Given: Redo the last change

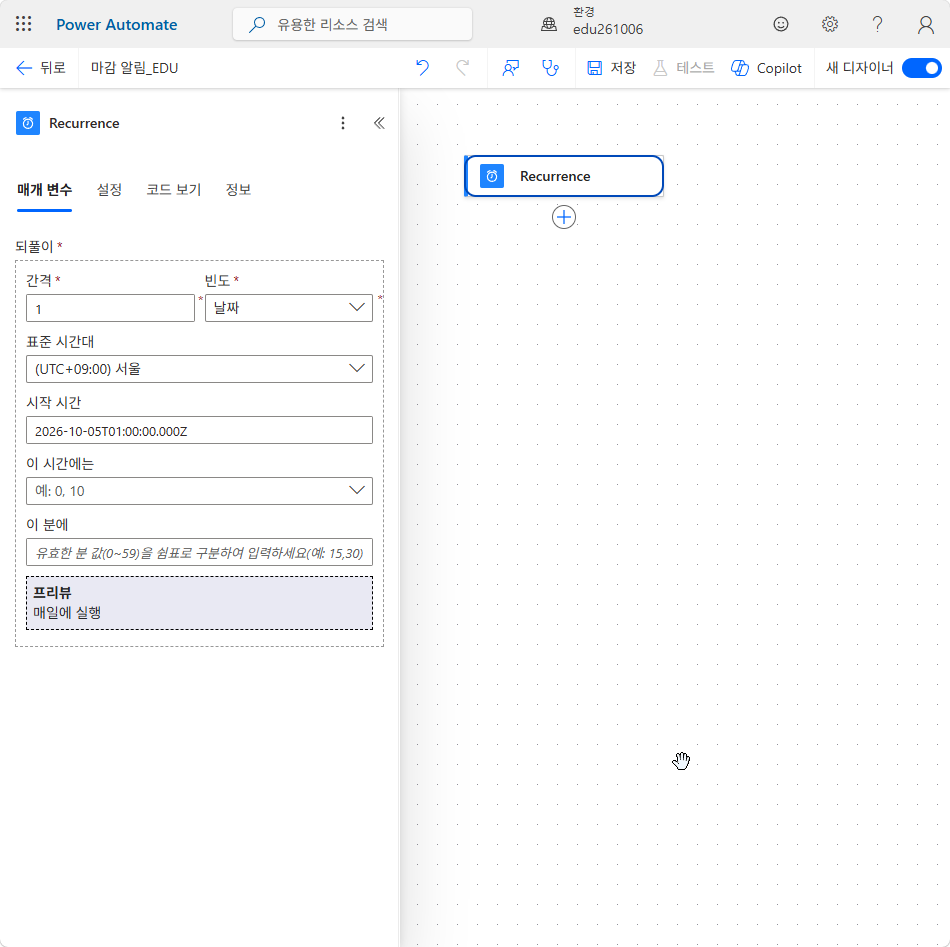Looking at the screenshot, I should [463, 68].
